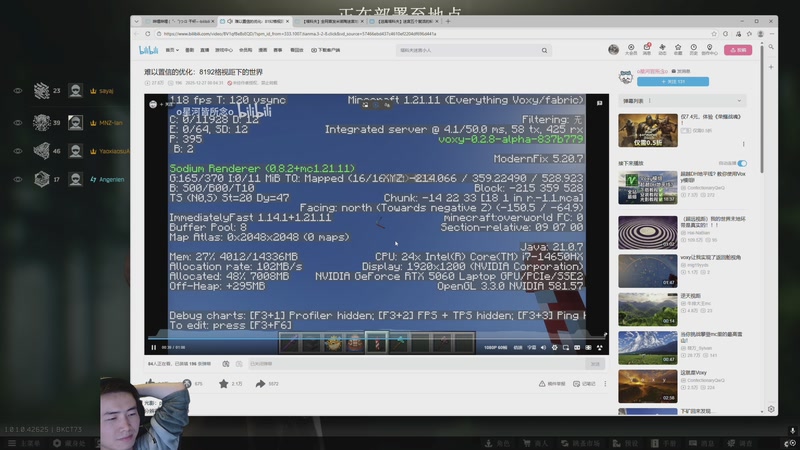Open 会员购 link in bilibili nav
The height and width of the screenshot is (450, 800).
click(245, 50)
